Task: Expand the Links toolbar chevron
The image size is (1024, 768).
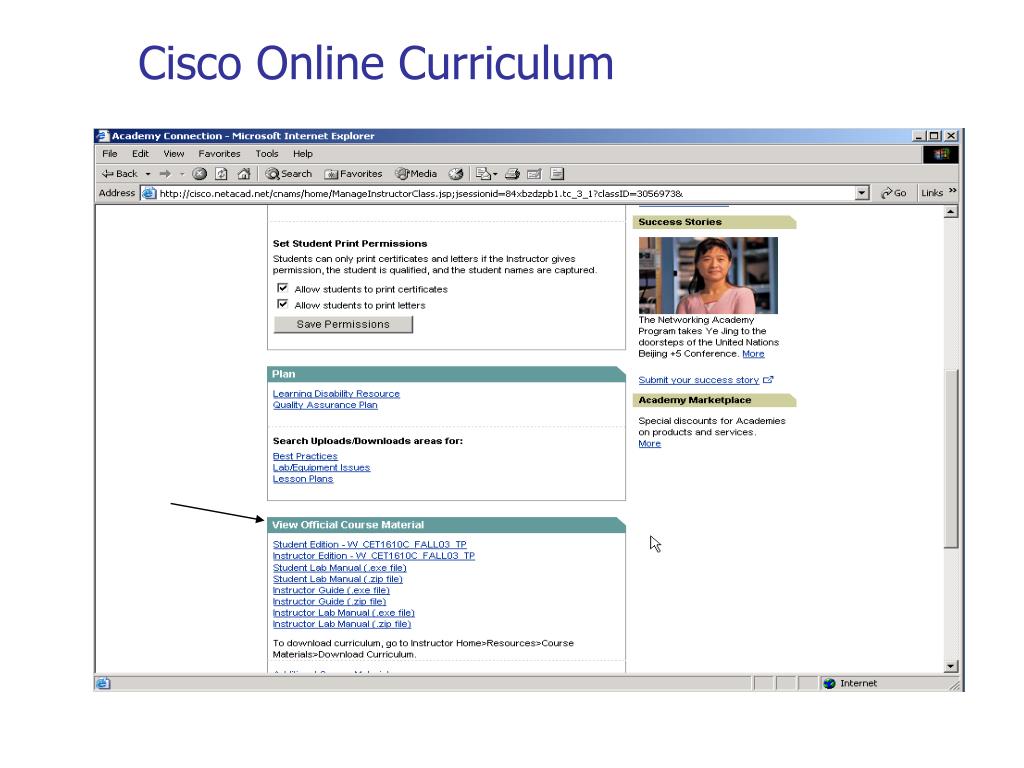Action: [x=953, y=191]
